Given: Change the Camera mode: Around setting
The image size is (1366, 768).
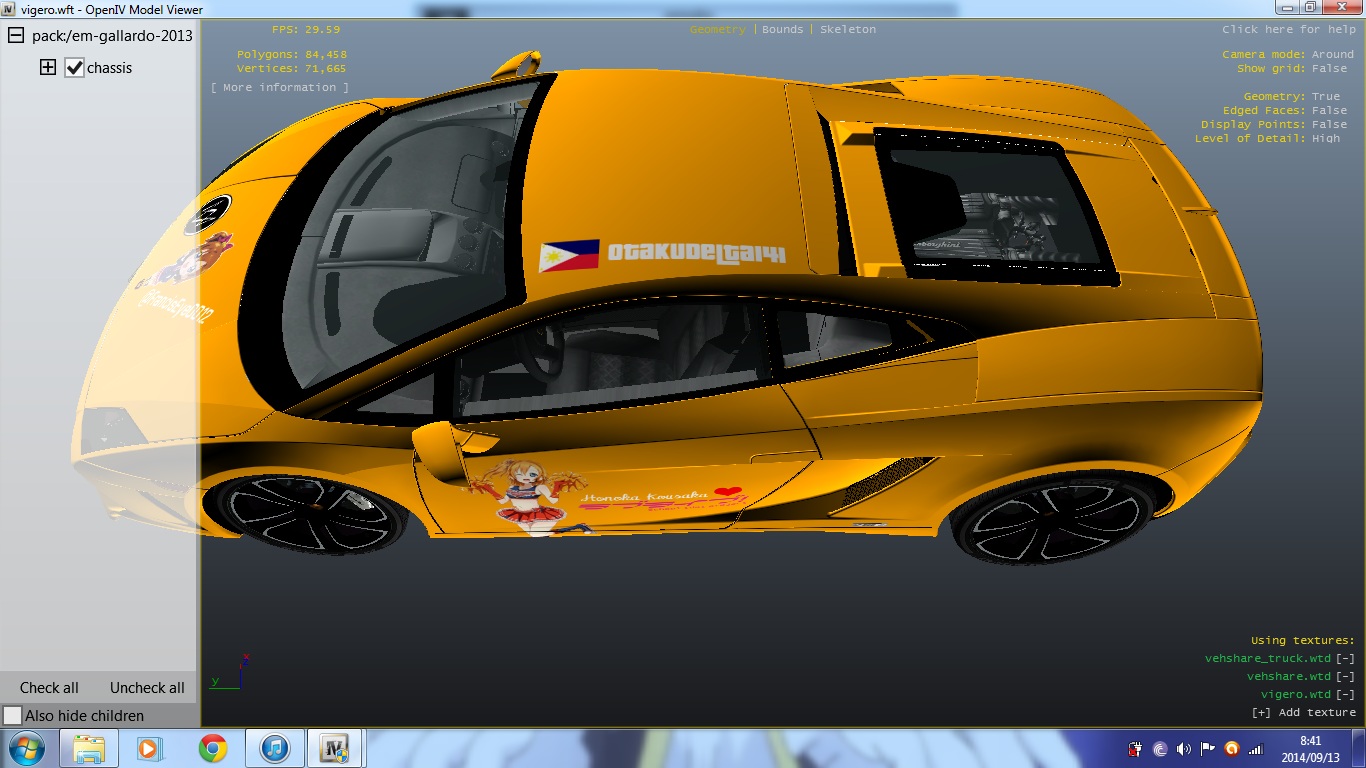Looking at the screenshot, I should pyautogui.click(x=1288, y=54).
